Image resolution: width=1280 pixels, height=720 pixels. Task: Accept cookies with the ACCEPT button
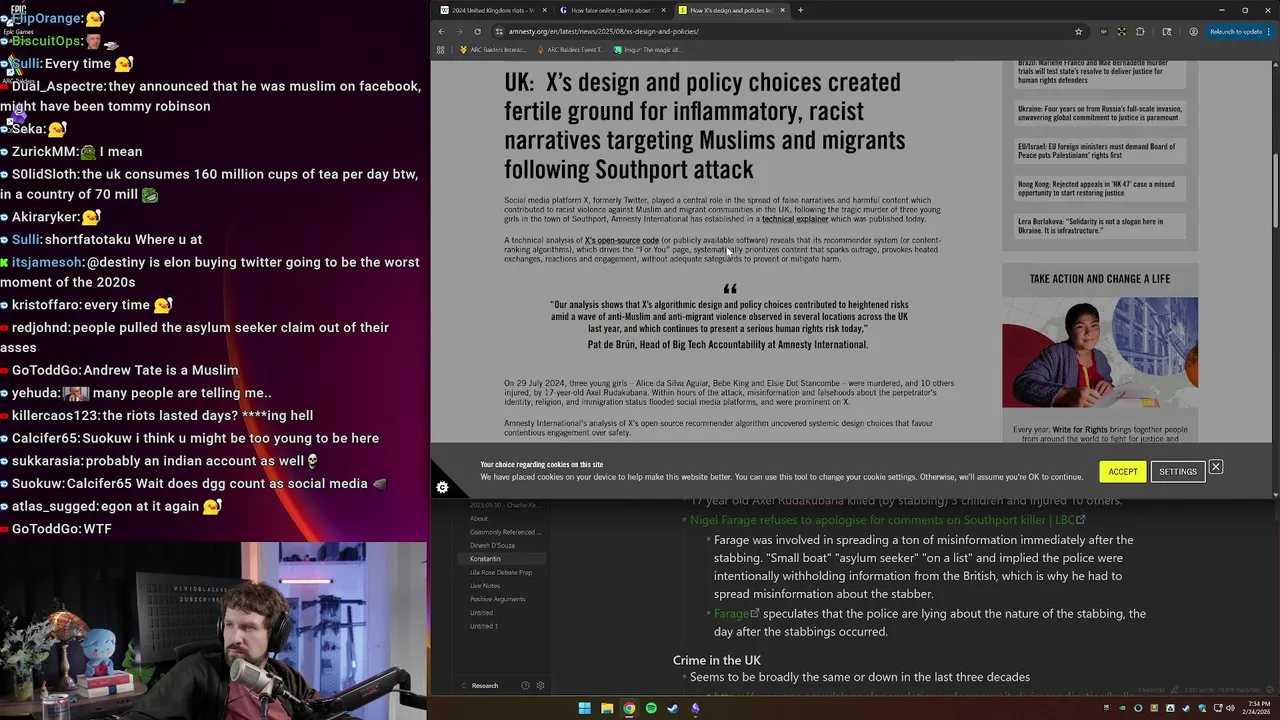click(1122, 472)
